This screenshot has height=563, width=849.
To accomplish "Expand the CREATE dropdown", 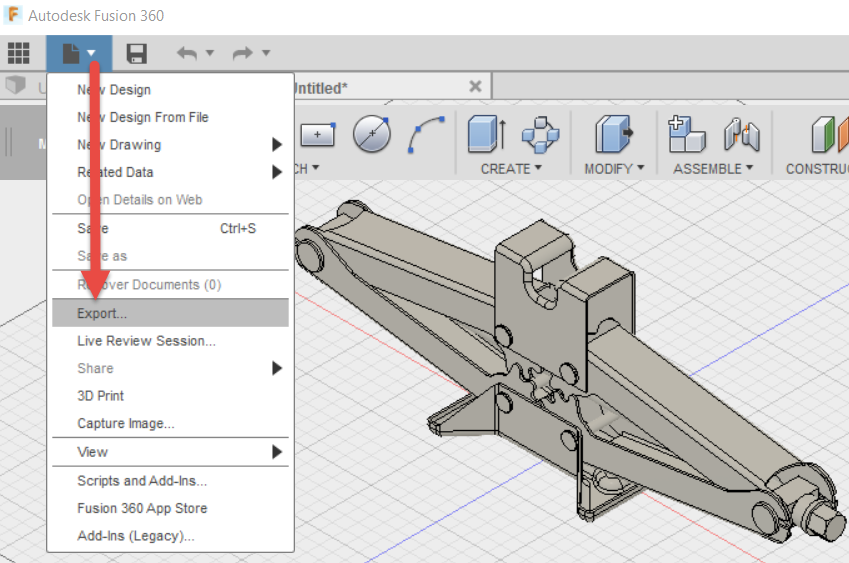I will point(511,169).
